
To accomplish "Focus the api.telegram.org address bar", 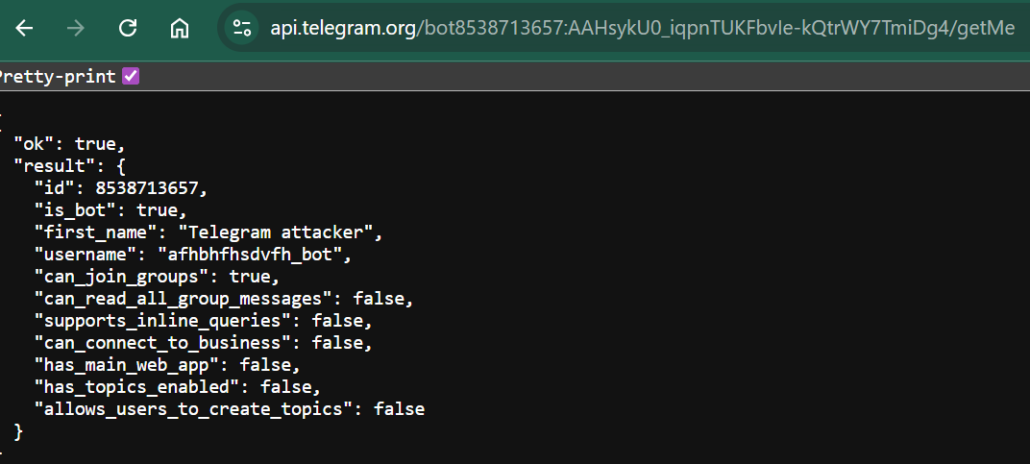I will (640, 28).
